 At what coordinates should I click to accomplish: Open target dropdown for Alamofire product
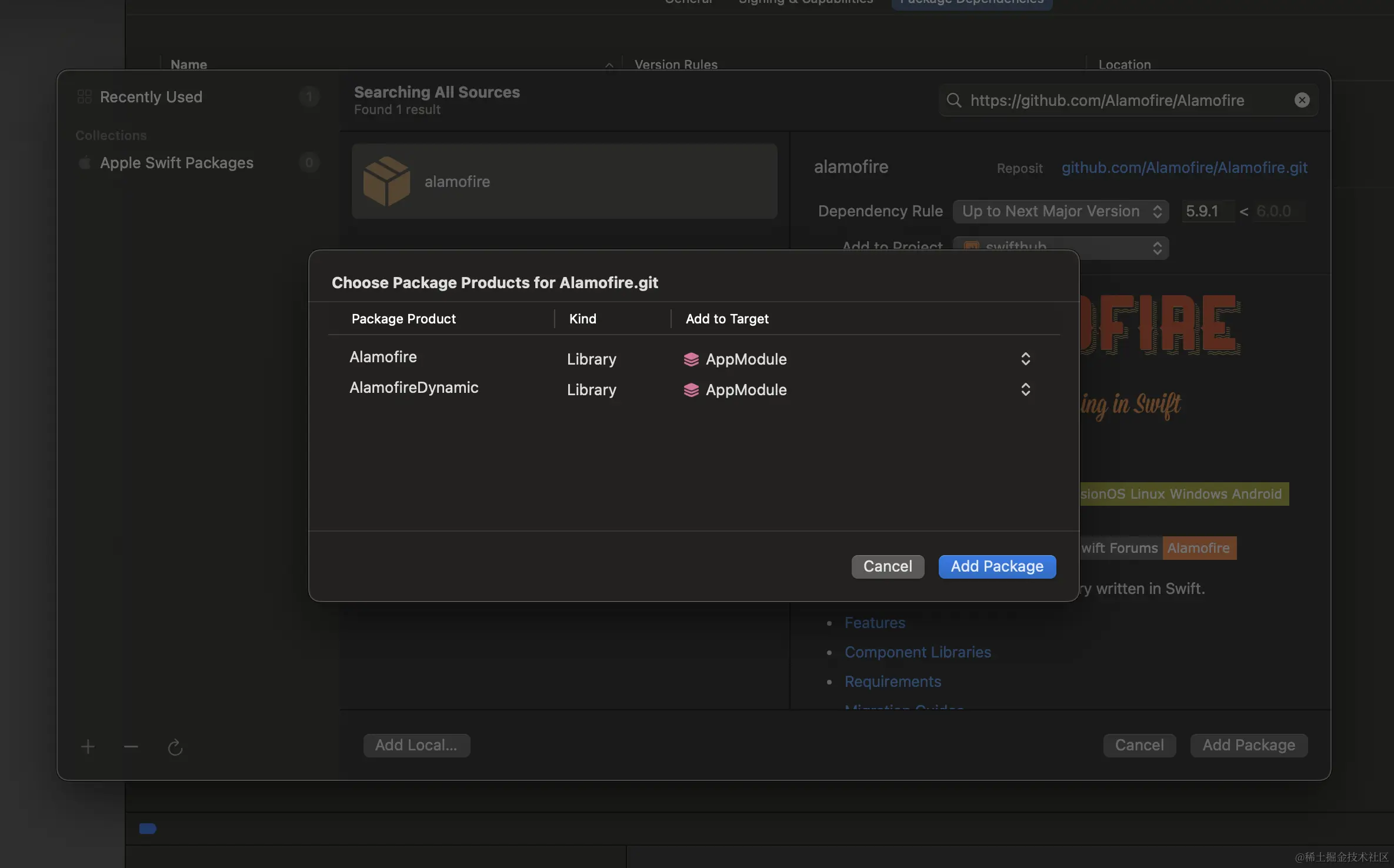[1025, 359]
